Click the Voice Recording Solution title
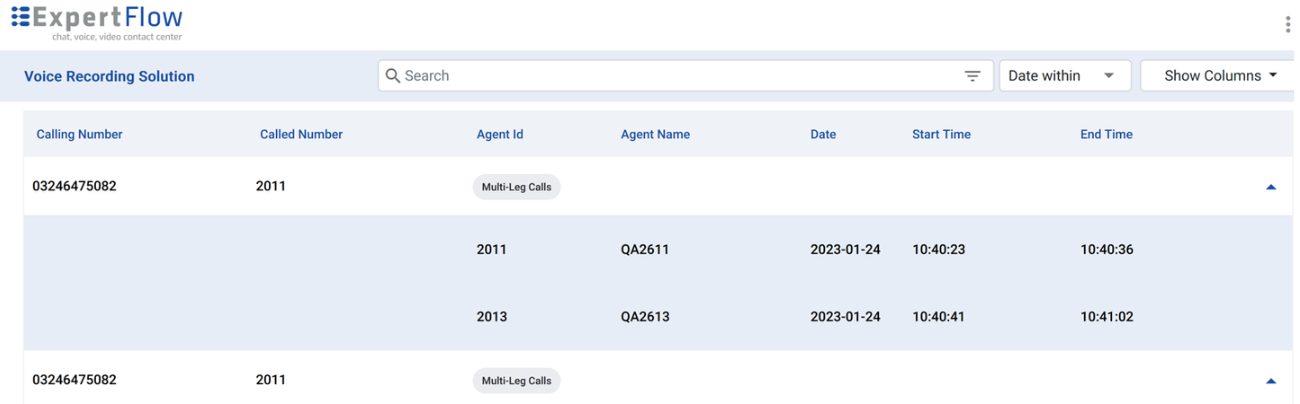The image size is (1300, 404). click(109, 76)
